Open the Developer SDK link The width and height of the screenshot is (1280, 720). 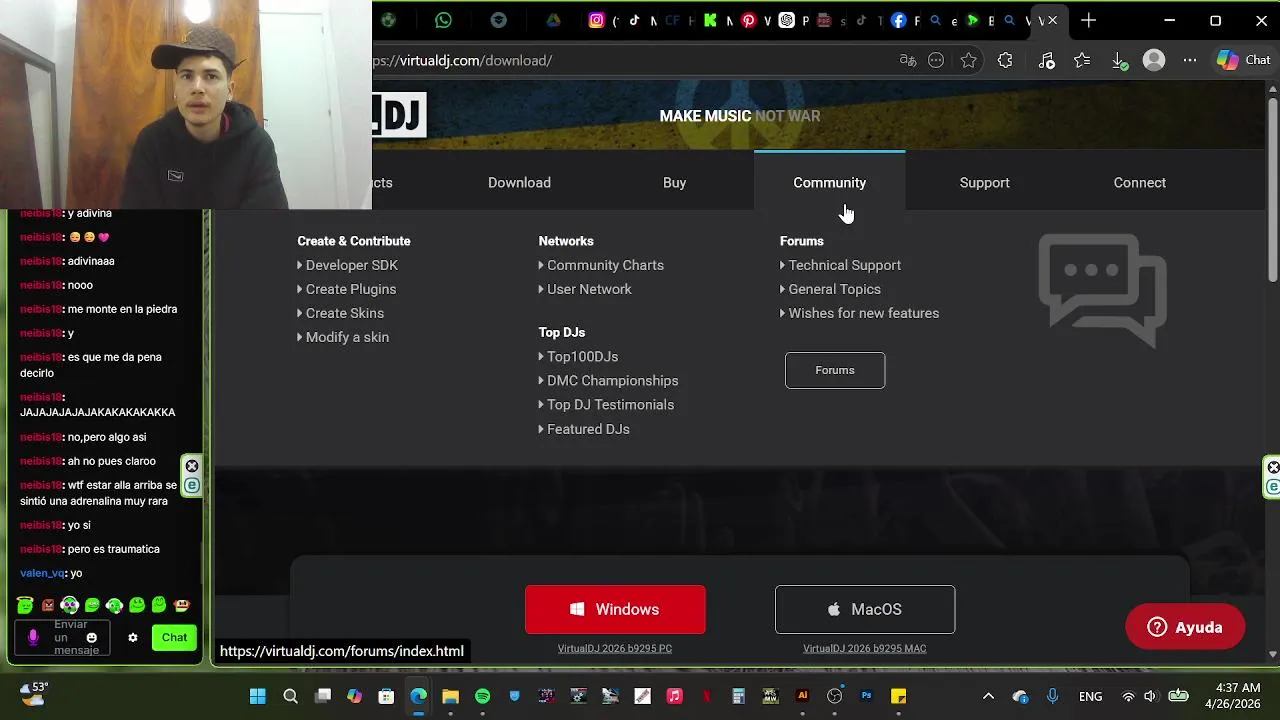(351, 265)
